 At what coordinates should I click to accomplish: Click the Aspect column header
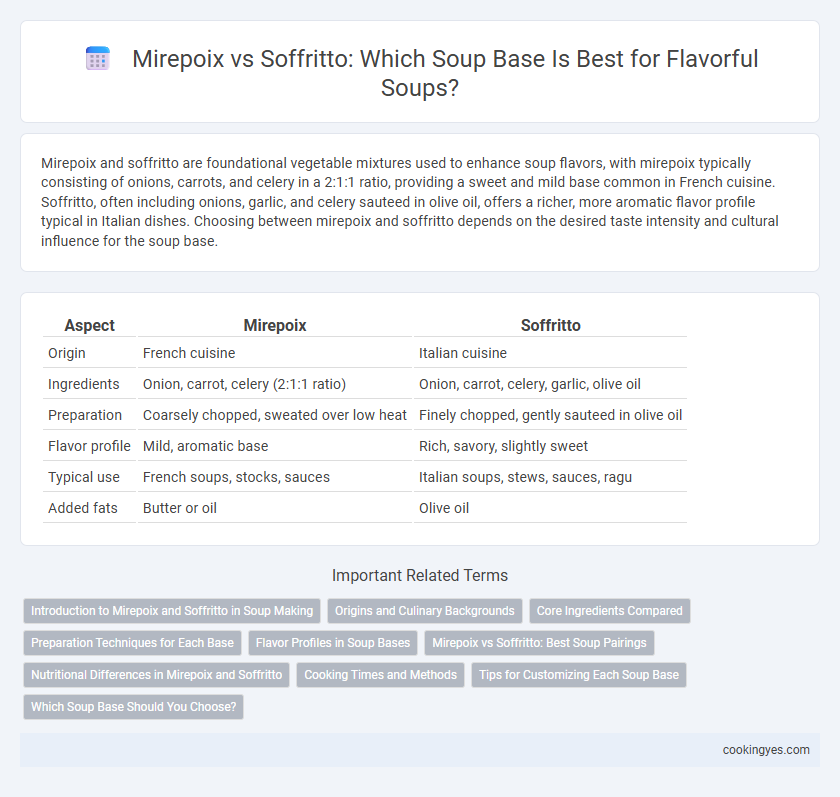click(89, 325)
